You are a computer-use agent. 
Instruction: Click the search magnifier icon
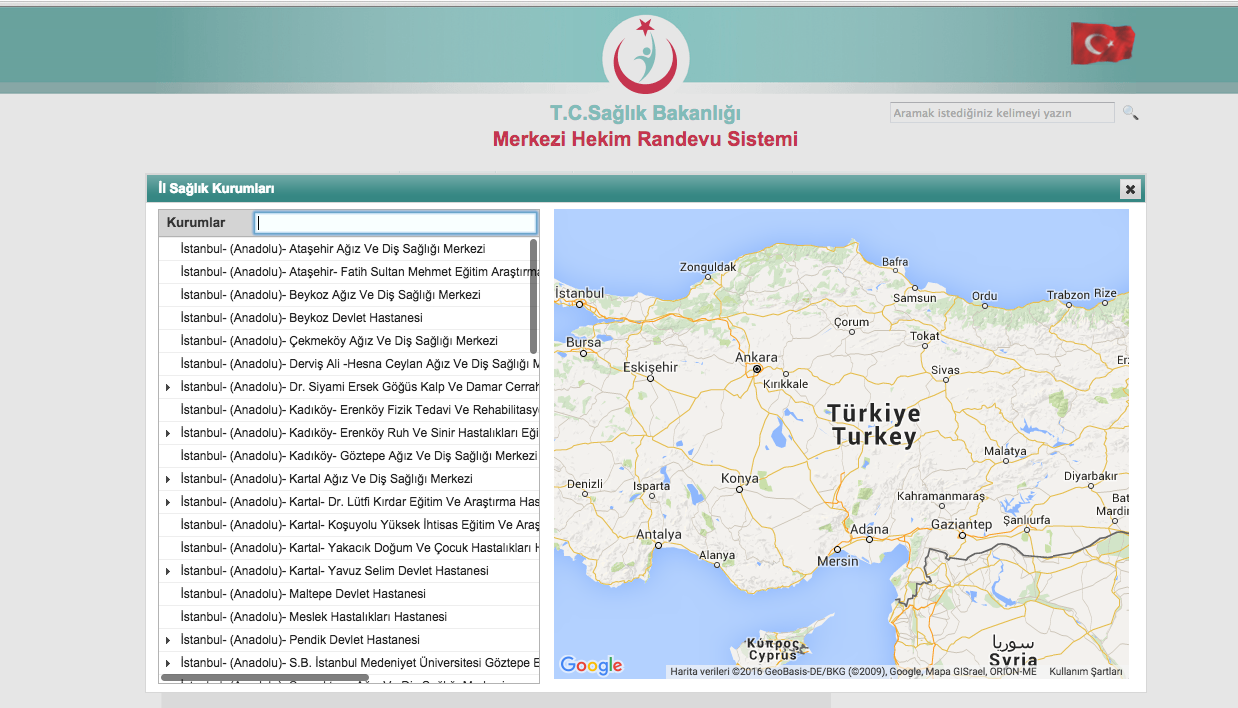1130,113
